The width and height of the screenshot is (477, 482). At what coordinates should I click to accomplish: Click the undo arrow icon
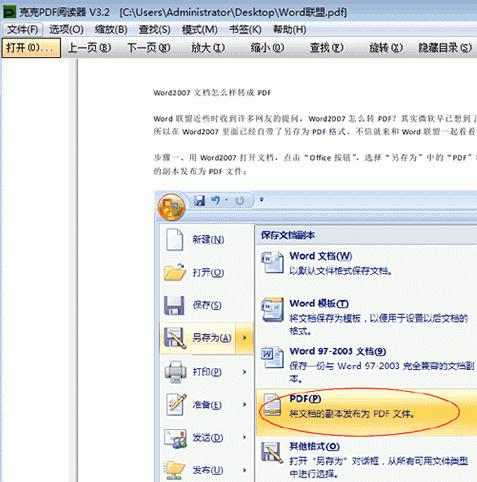point(216,200)
